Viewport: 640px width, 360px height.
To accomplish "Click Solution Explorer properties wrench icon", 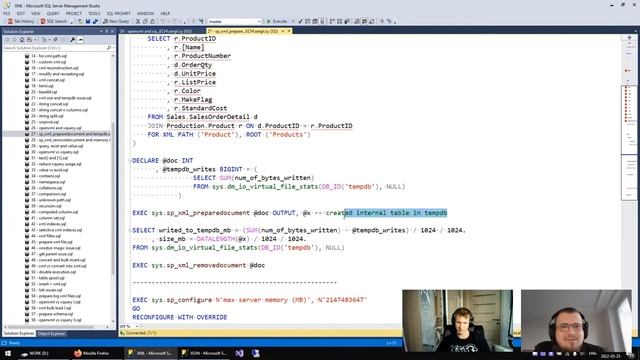I will click(x=73, y=40).
